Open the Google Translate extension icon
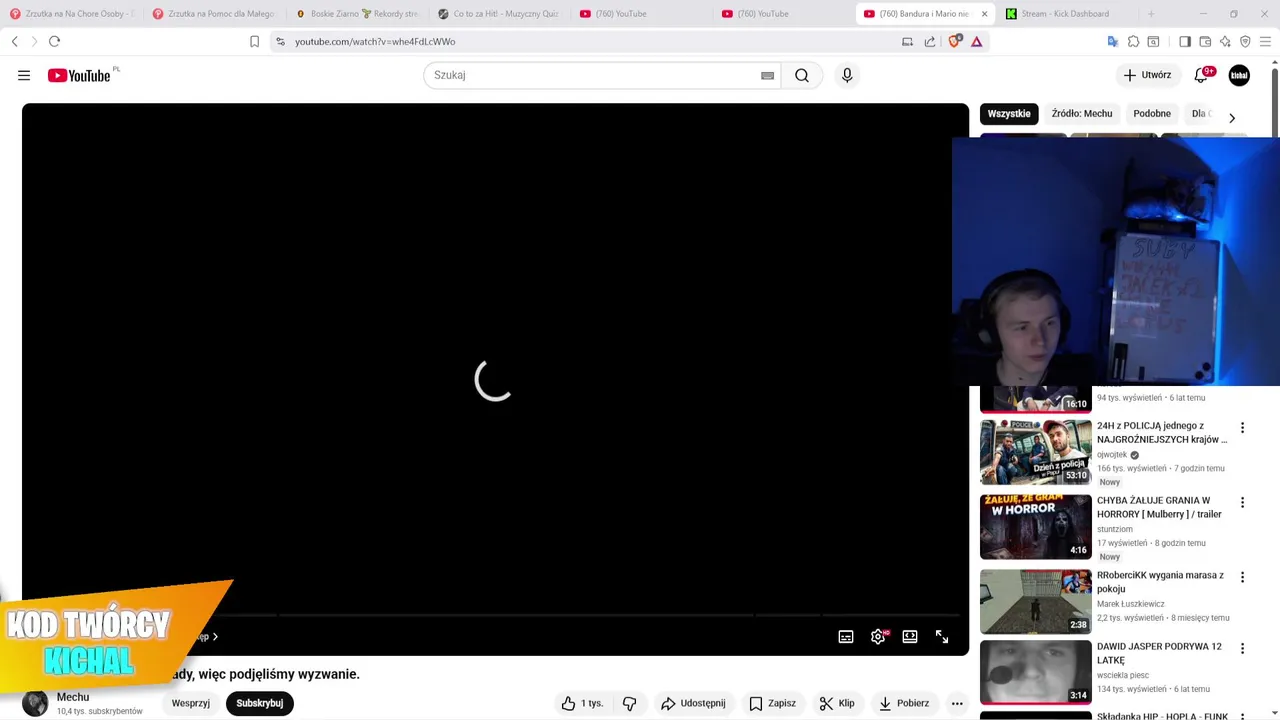This screenshot has width=1280, height=720. (x=1112, y=41)
